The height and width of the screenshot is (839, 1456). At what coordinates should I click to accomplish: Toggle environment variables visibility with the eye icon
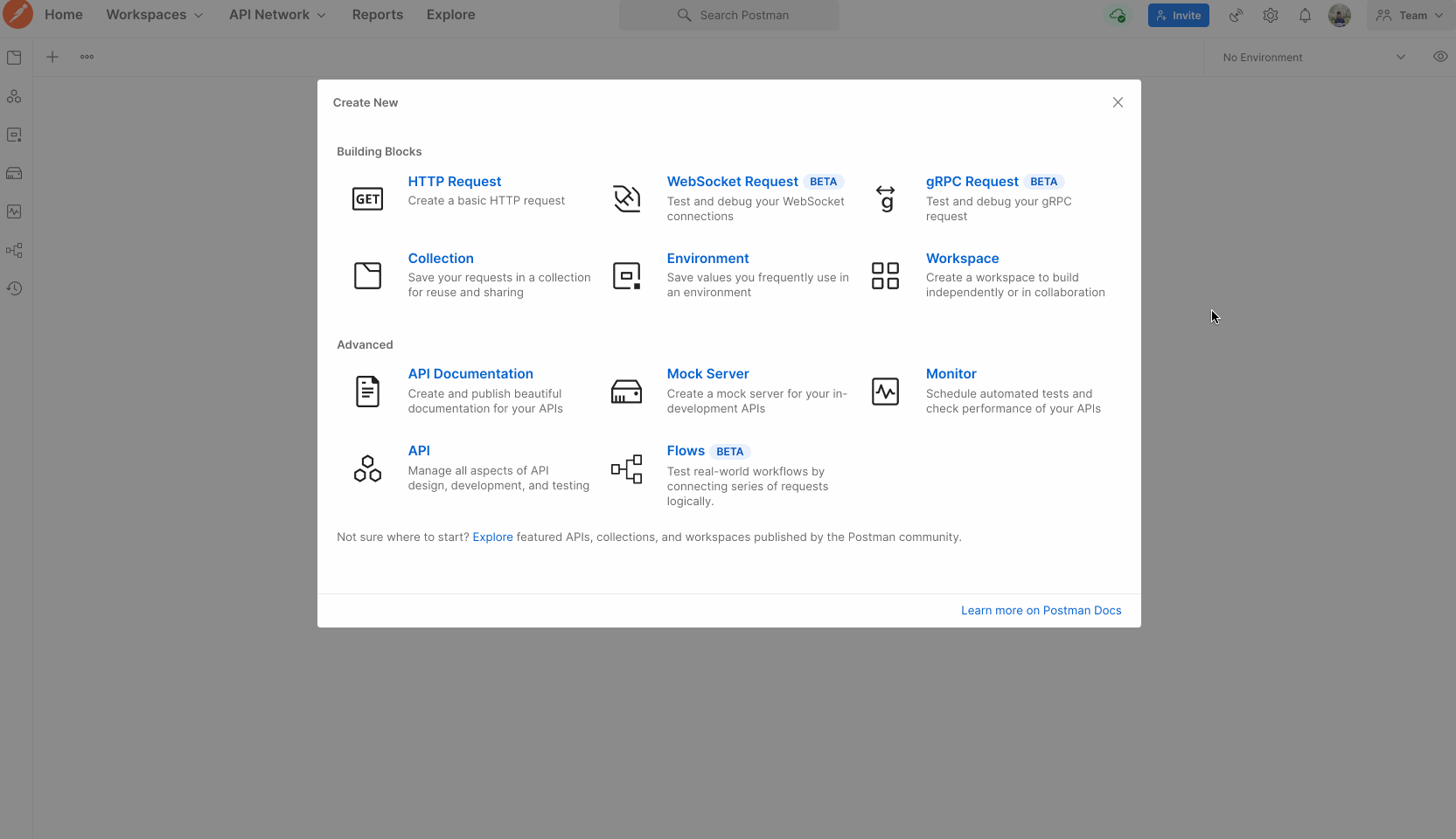pos(1440,56)
